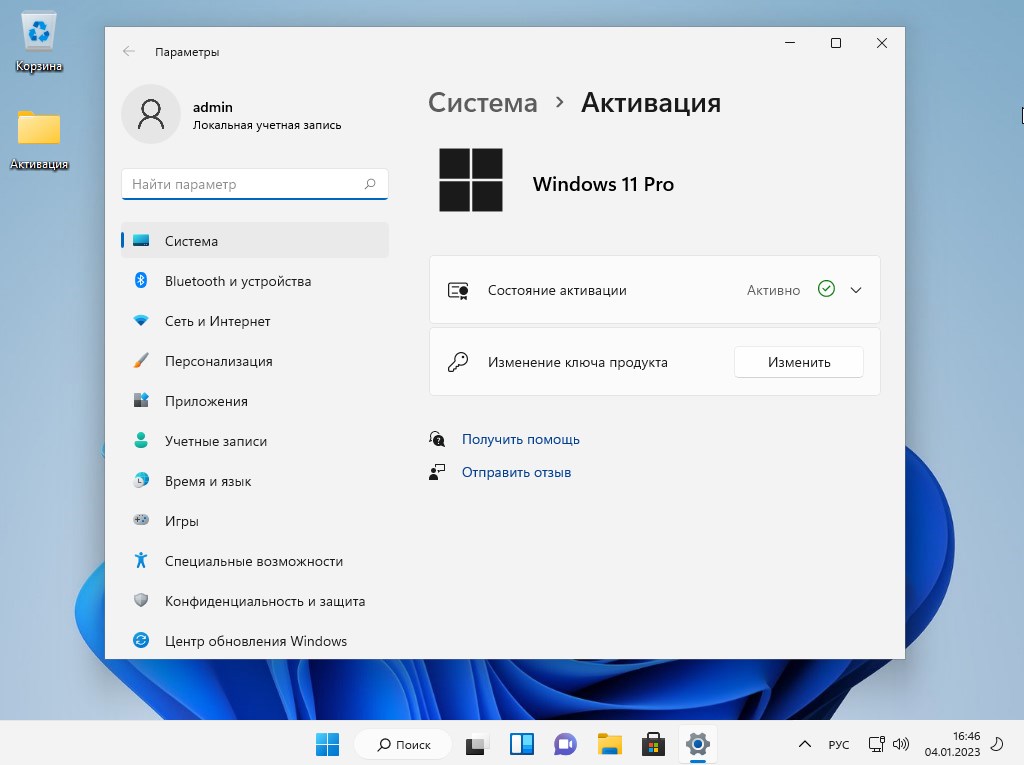Go to Personalization settings

(218, 361)
